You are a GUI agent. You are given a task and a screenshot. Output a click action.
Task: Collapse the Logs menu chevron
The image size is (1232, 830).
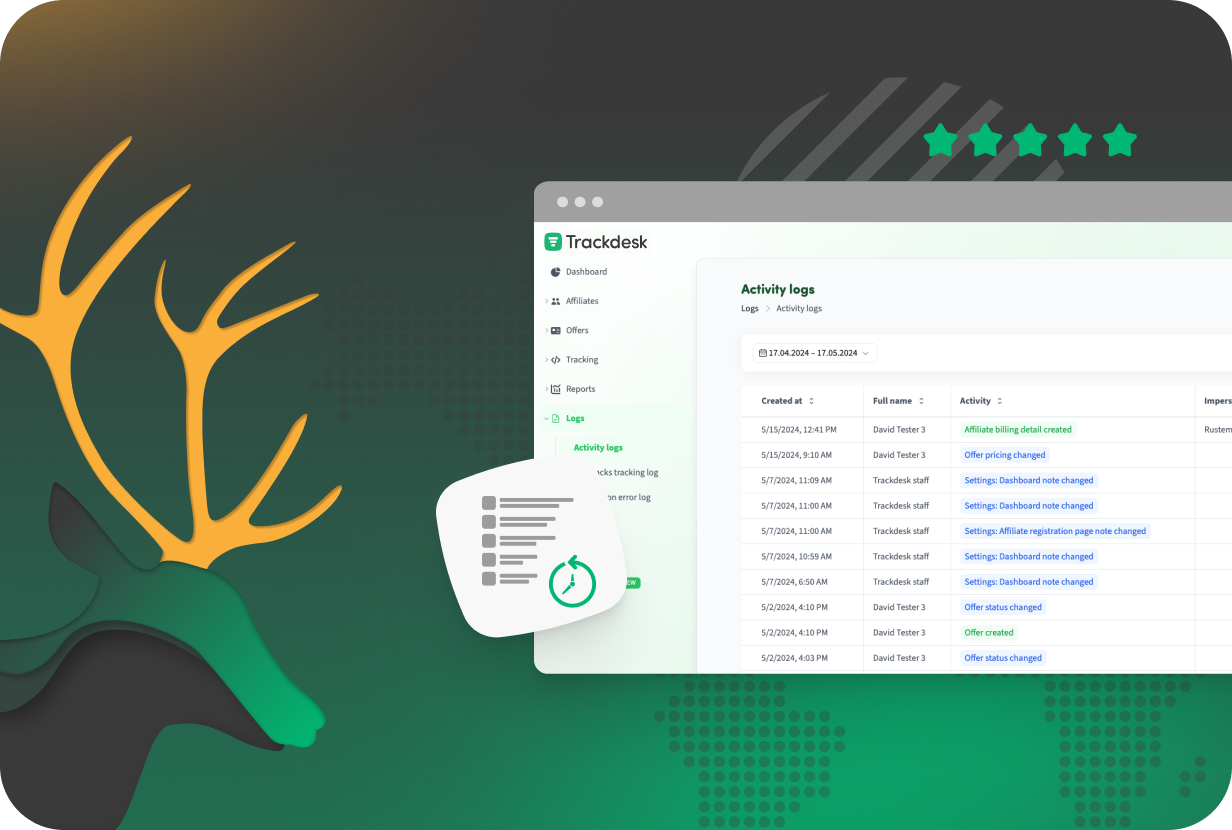point(546,418)
